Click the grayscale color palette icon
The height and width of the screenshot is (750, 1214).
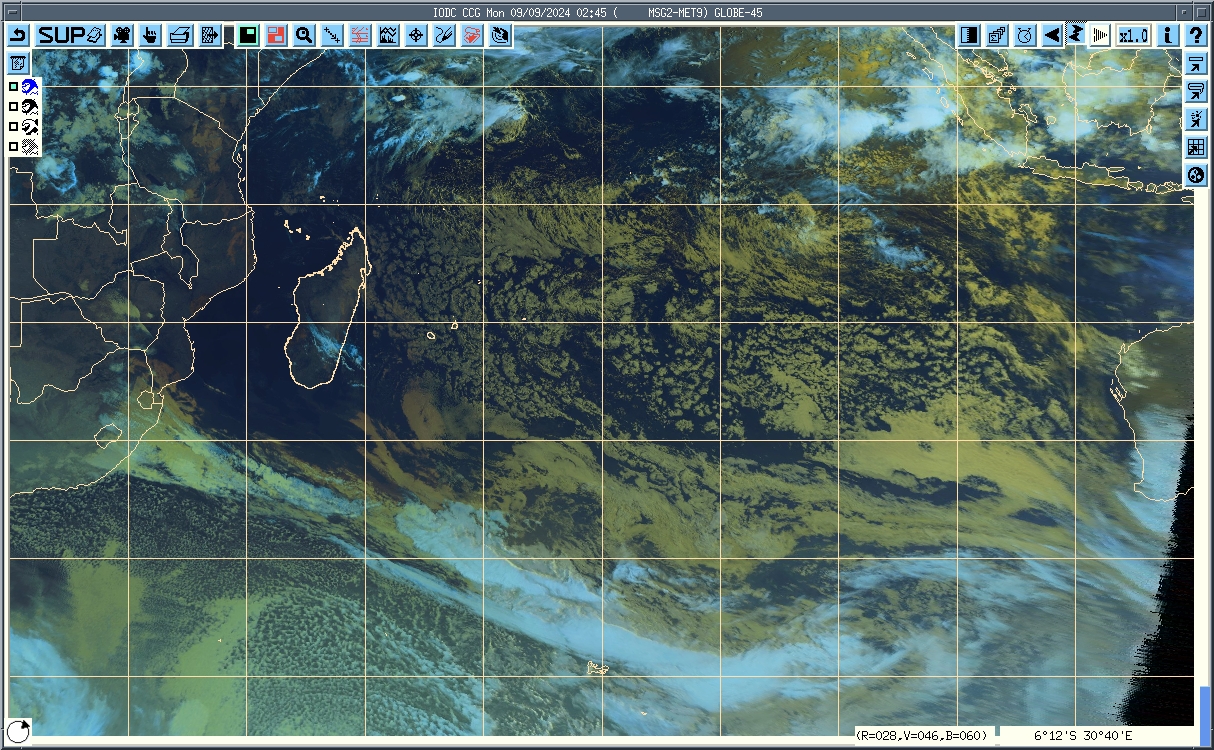(969, 35)
